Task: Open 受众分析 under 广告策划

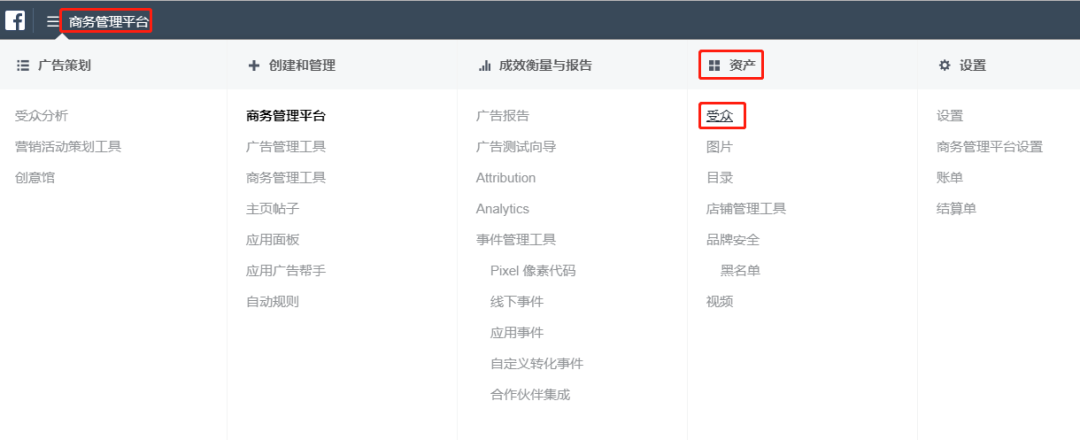Action: (x=42, y=116)
